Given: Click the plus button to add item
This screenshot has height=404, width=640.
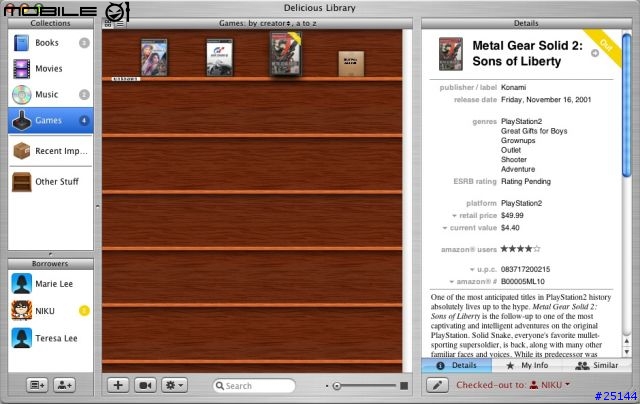Looking at the screenshot, I should 118,385.
